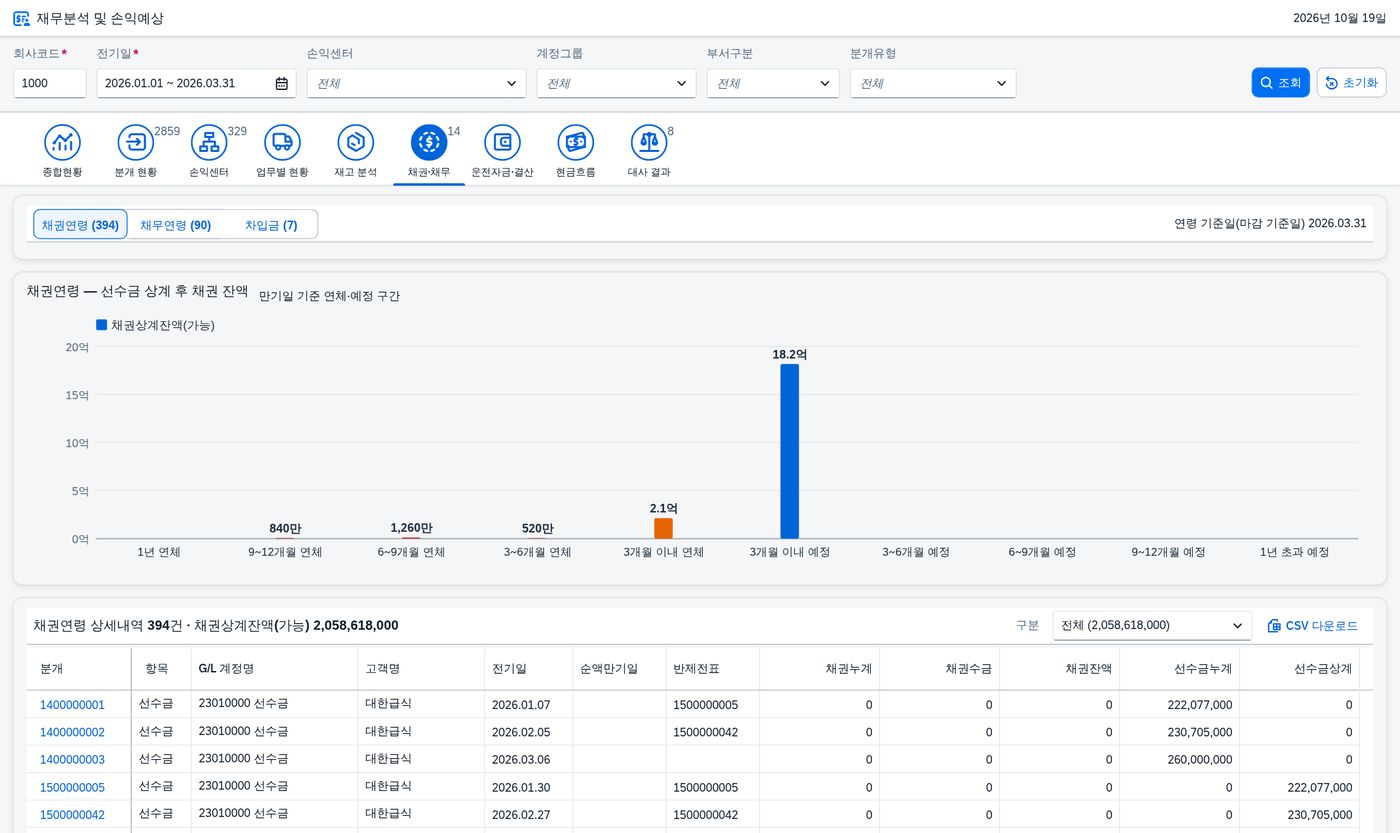Open the 업무별 현황 truck icon
This screenshot has height=833, width=1400.
pyautogui.click(x=282, y=143)
